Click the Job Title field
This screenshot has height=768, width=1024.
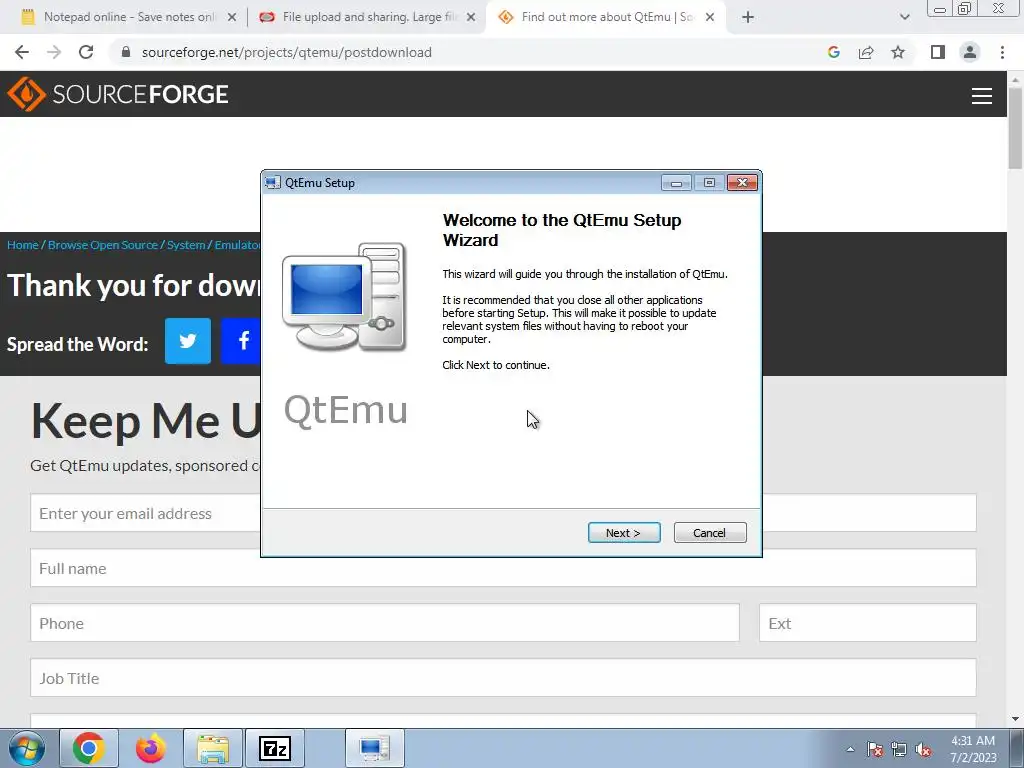pyautogui.click(x=503, y=678)
